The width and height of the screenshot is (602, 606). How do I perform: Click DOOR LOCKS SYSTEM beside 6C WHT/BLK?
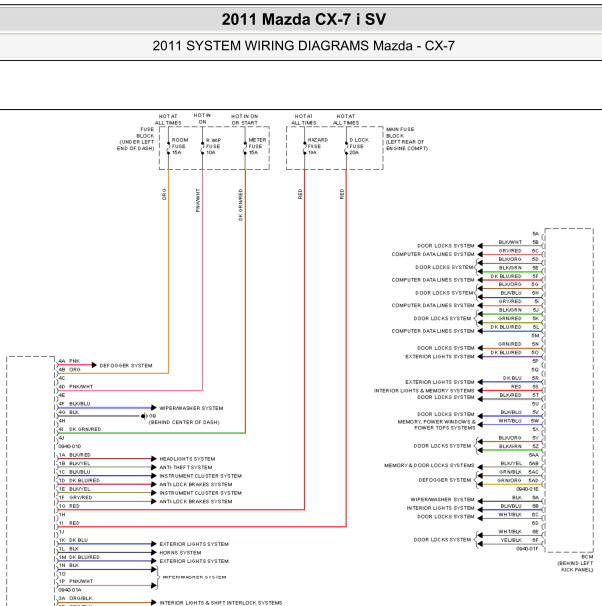pyautogui.click(x=446, y=516)
